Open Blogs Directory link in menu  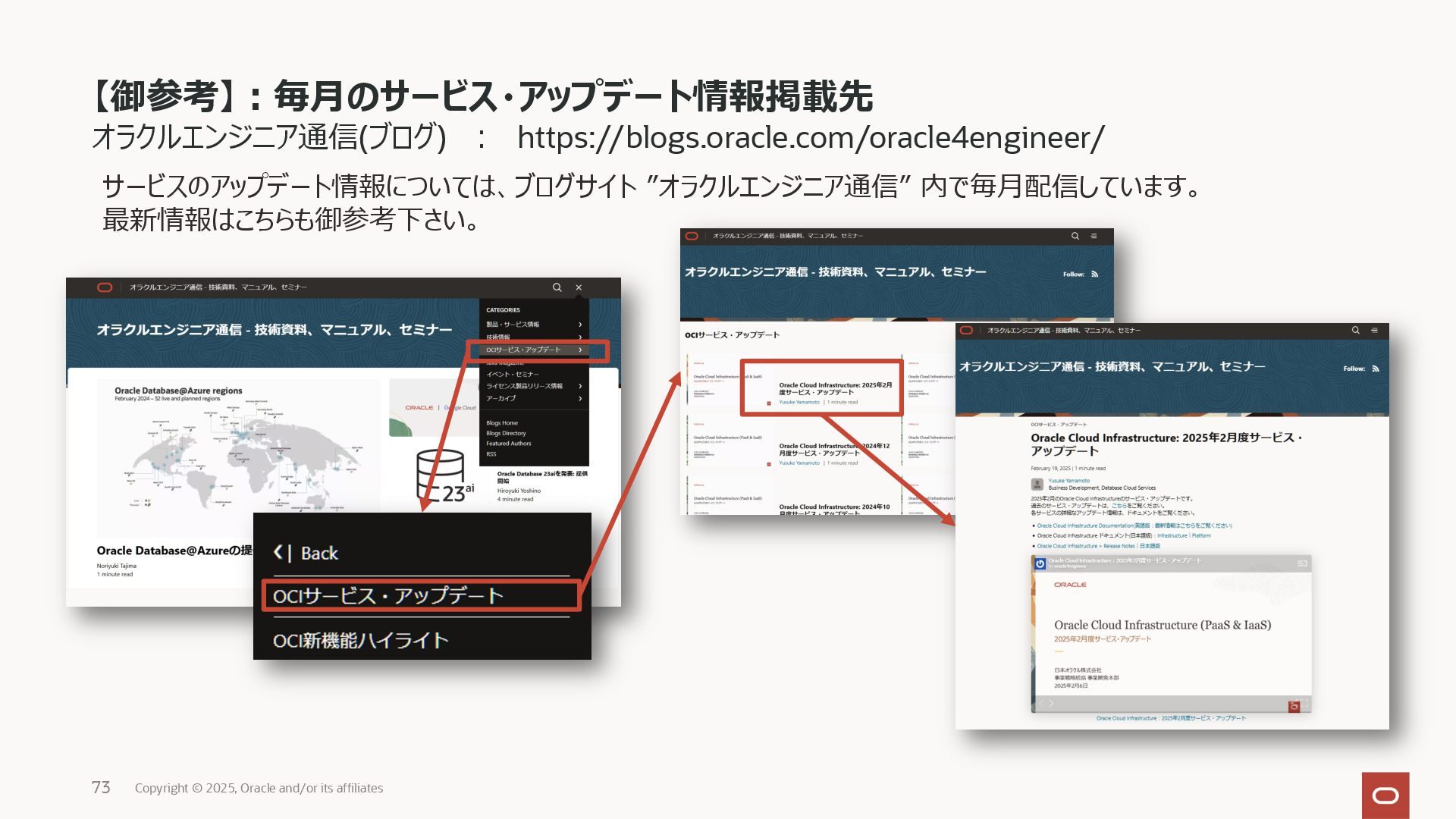pyautogui.click(x=506, y=433)
